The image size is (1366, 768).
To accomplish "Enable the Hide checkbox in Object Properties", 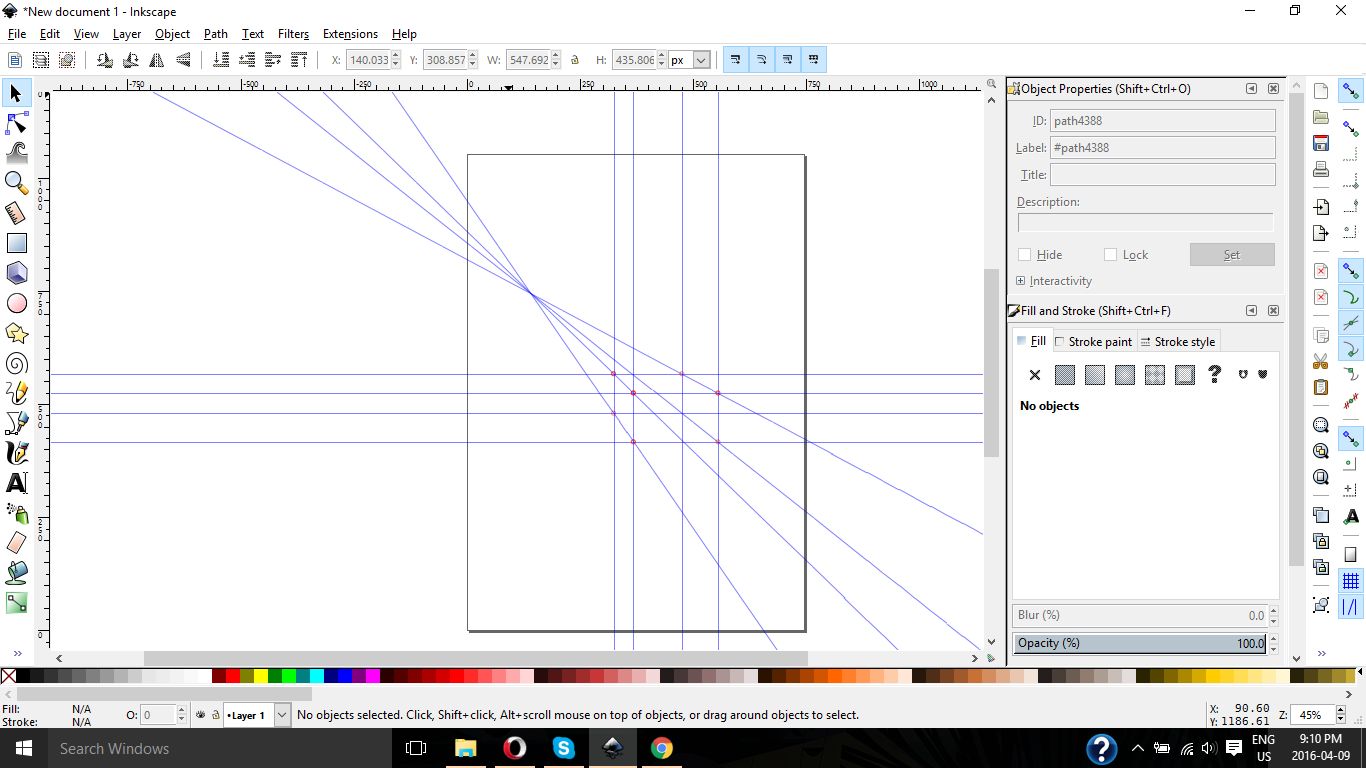I will [1024, 254].
